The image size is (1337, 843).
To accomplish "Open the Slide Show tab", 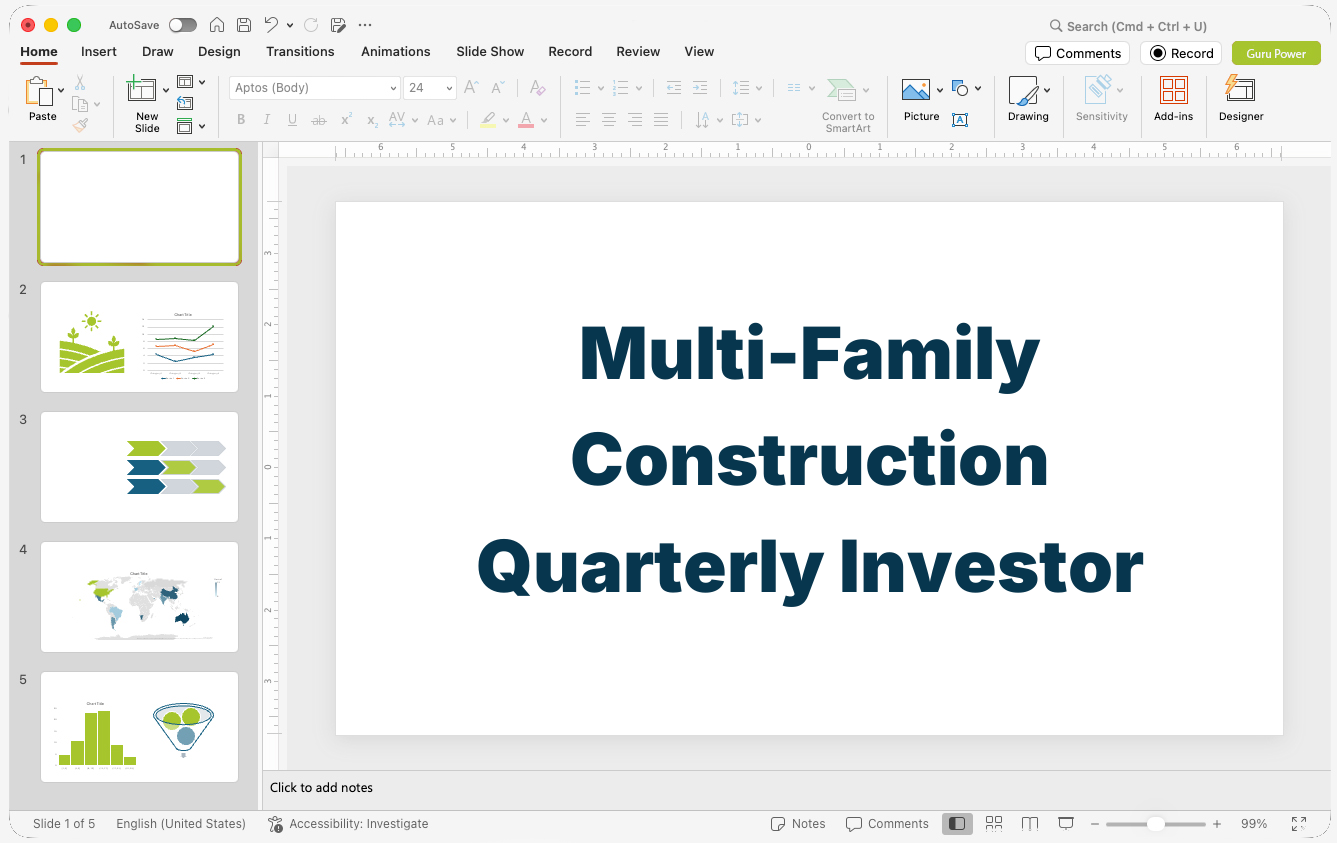I will [490, 52].
